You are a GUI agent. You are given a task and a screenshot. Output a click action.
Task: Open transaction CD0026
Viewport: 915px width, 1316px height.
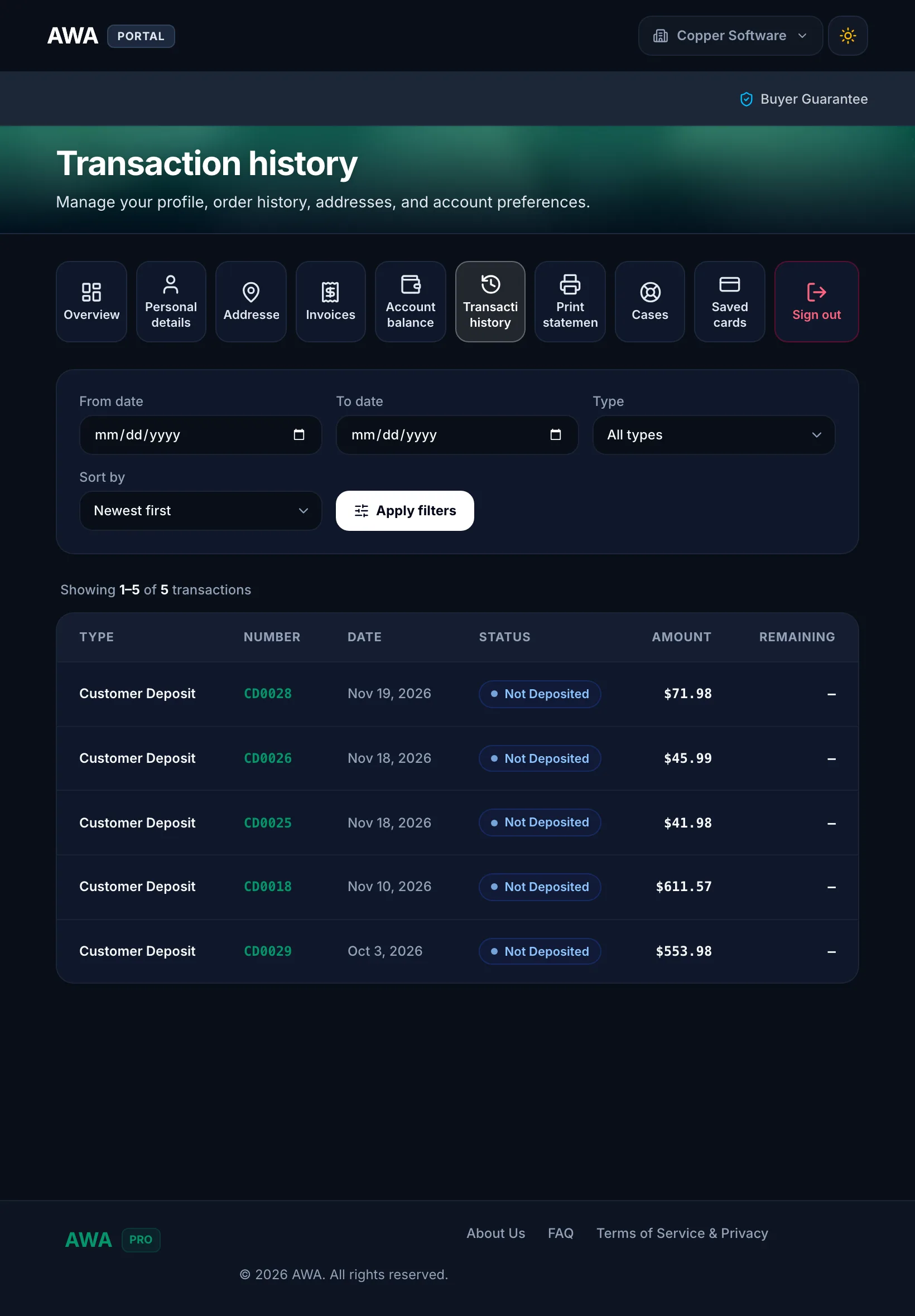[268, 758]
